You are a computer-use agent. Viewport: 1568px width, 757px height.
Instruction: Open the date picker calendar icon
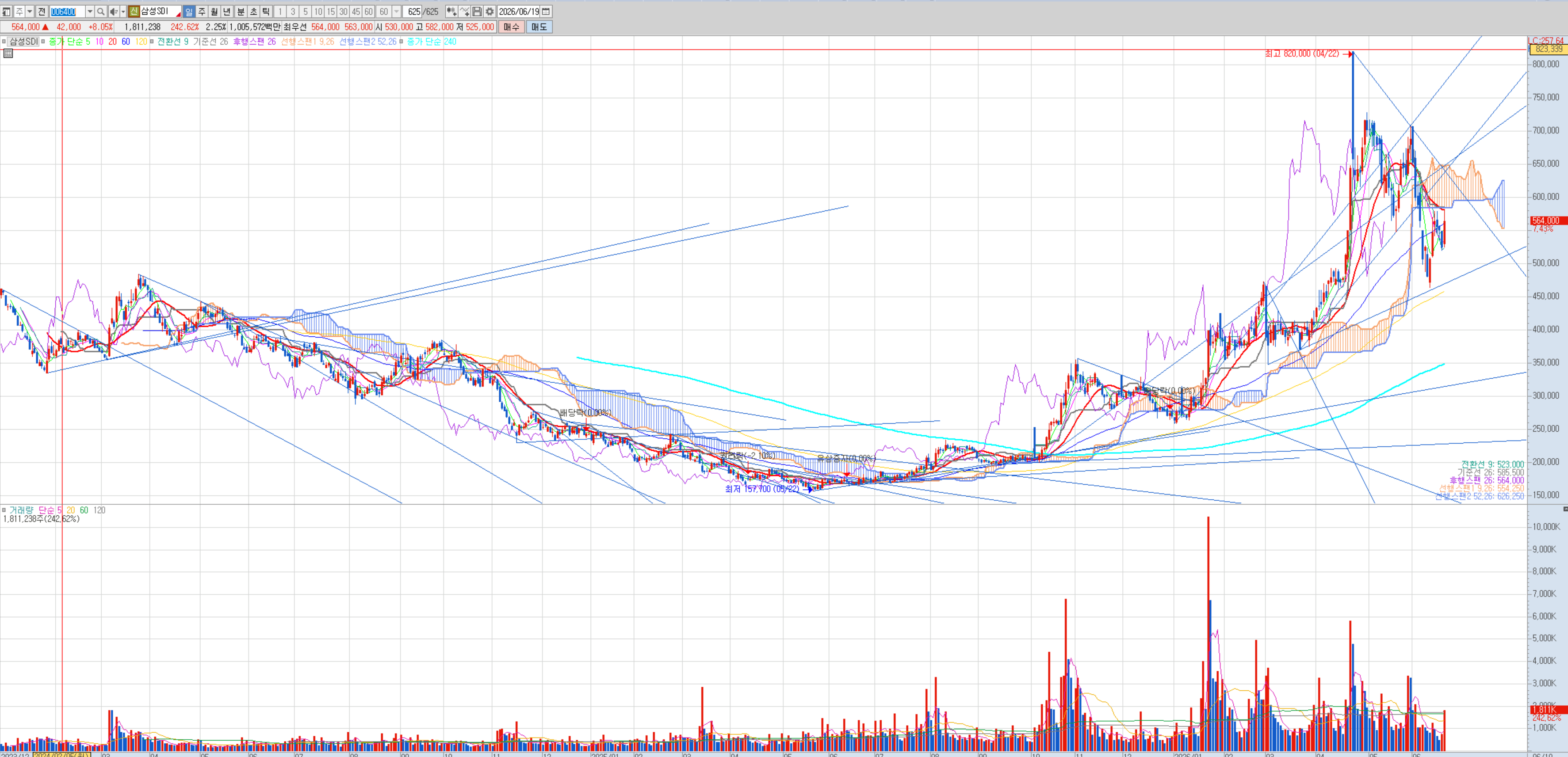pyautogui.click(x=546, y=11)
